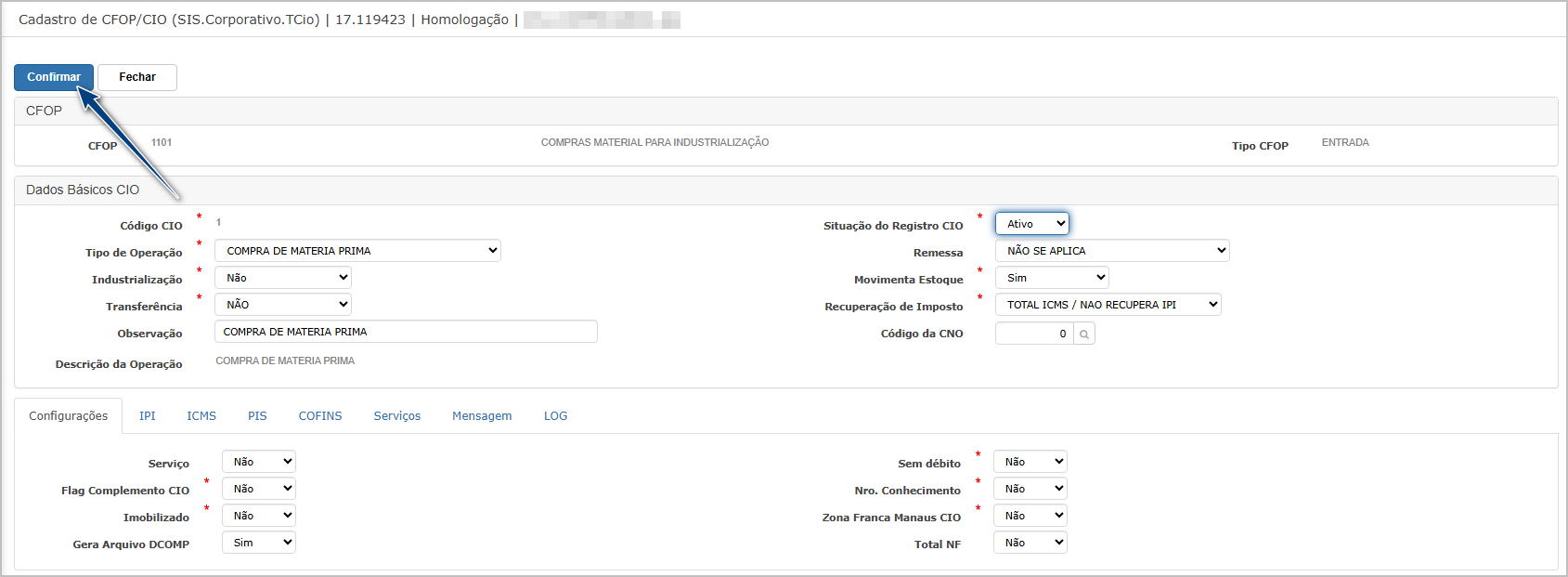
Task: Open the LOG tab
Action: [555, 416]
